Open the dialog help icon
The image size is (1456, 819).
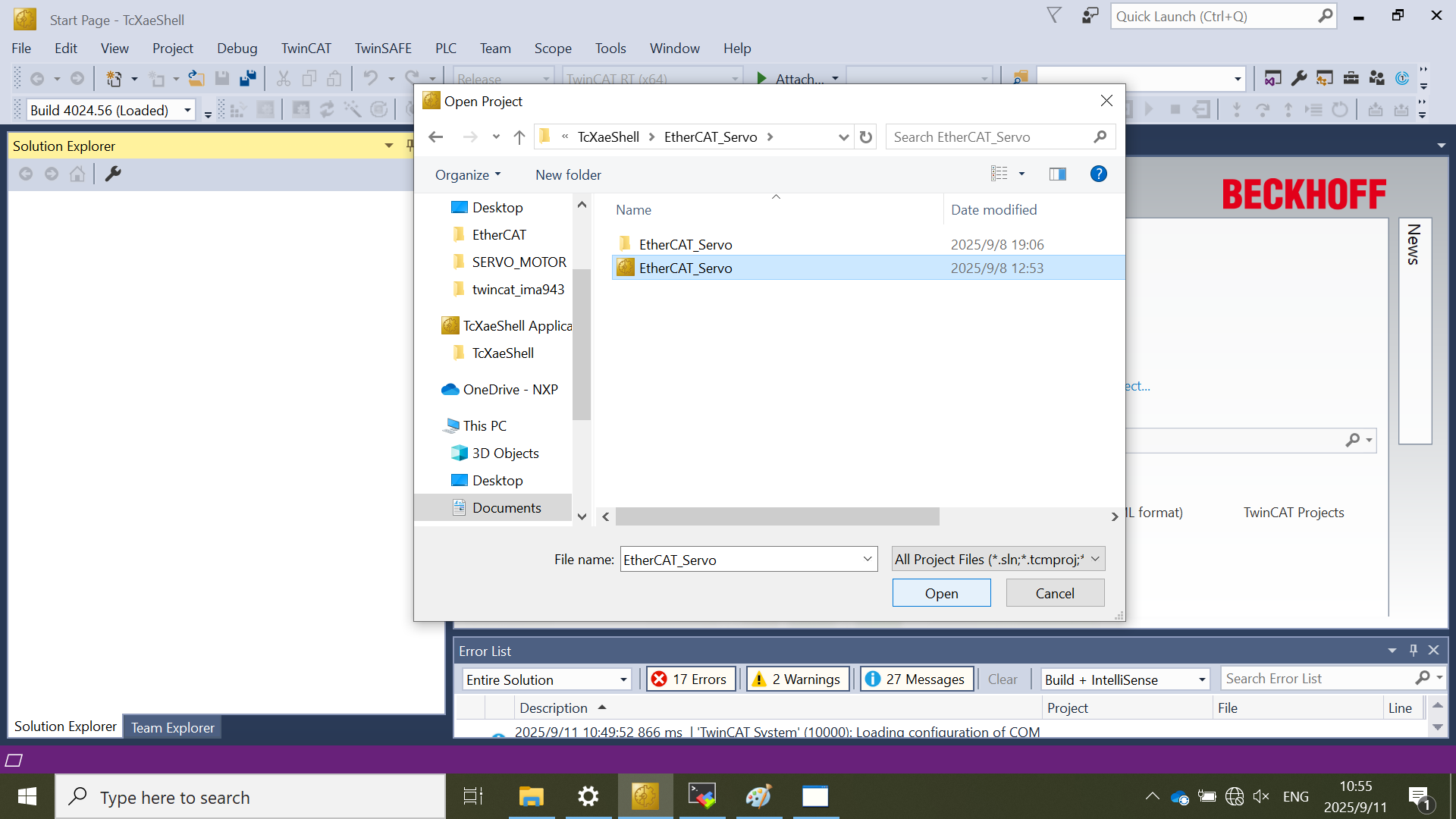pos(1097,174)
